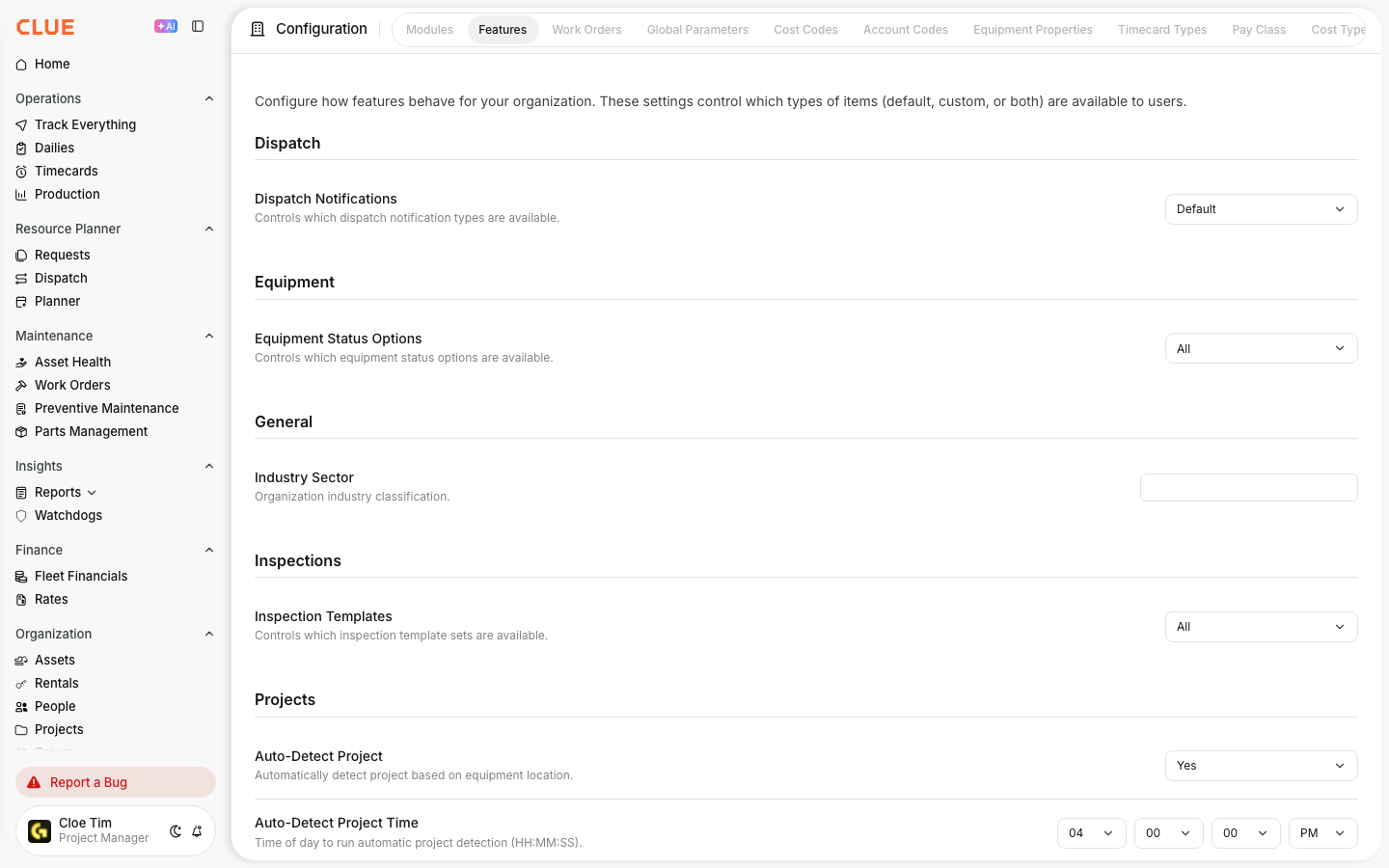This screenshot has height=868, width=1389.
Task: Click the Parts Management box icon
Action: point(21,432)
